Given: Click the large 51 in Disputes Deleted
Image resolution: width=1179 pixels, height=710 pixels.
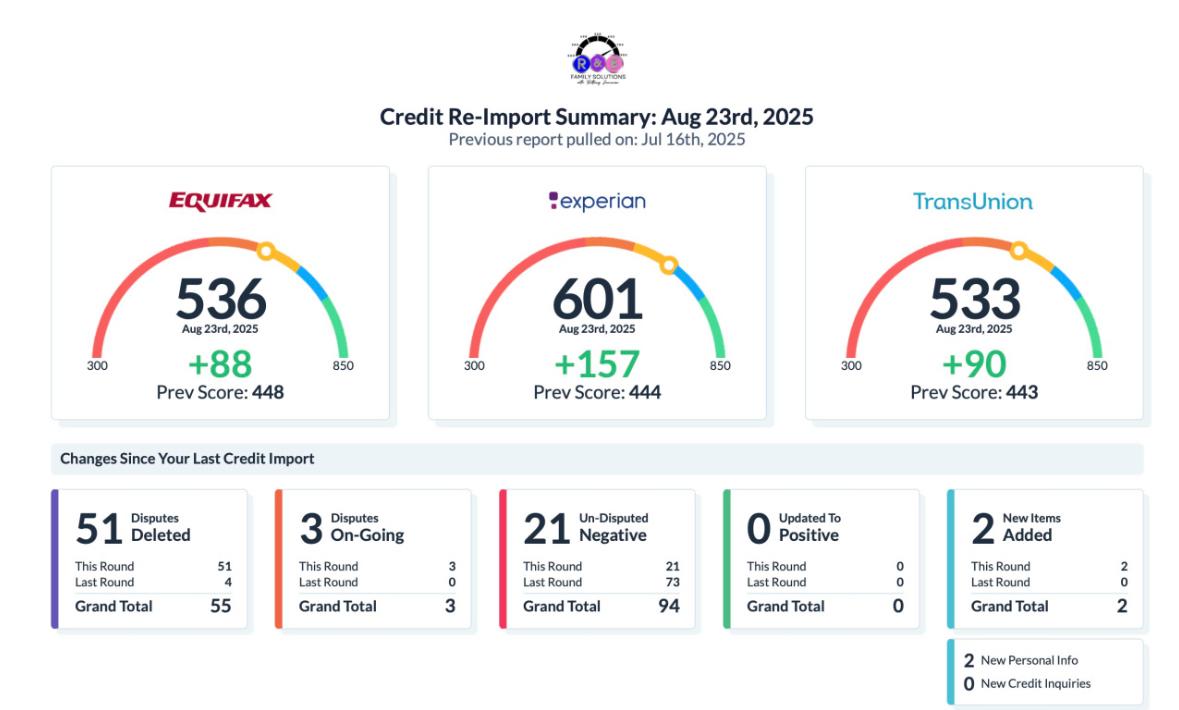Looking at the screenshot, I should (x=99, y=529).
